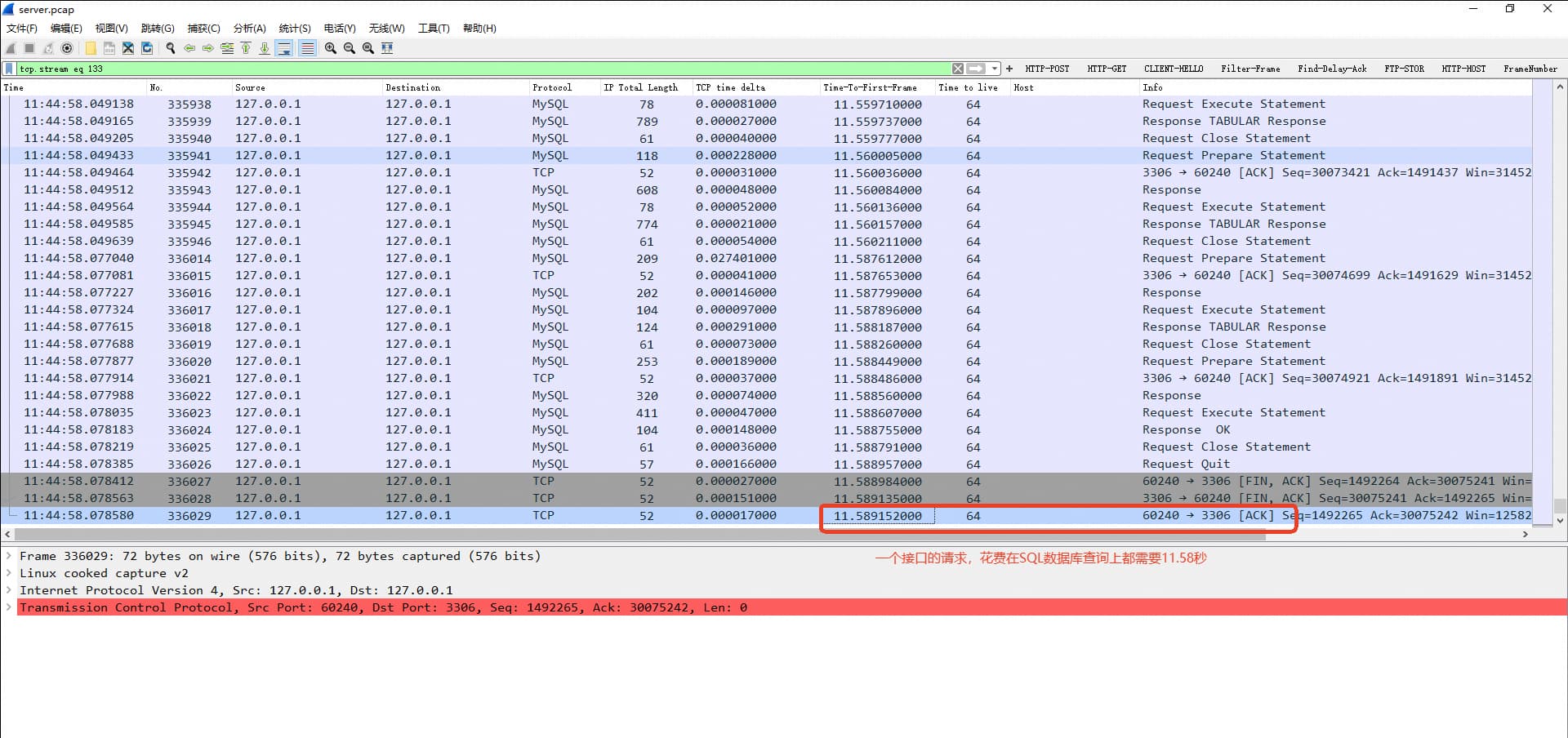Toggle packet colorization rules

pos(307,48)
